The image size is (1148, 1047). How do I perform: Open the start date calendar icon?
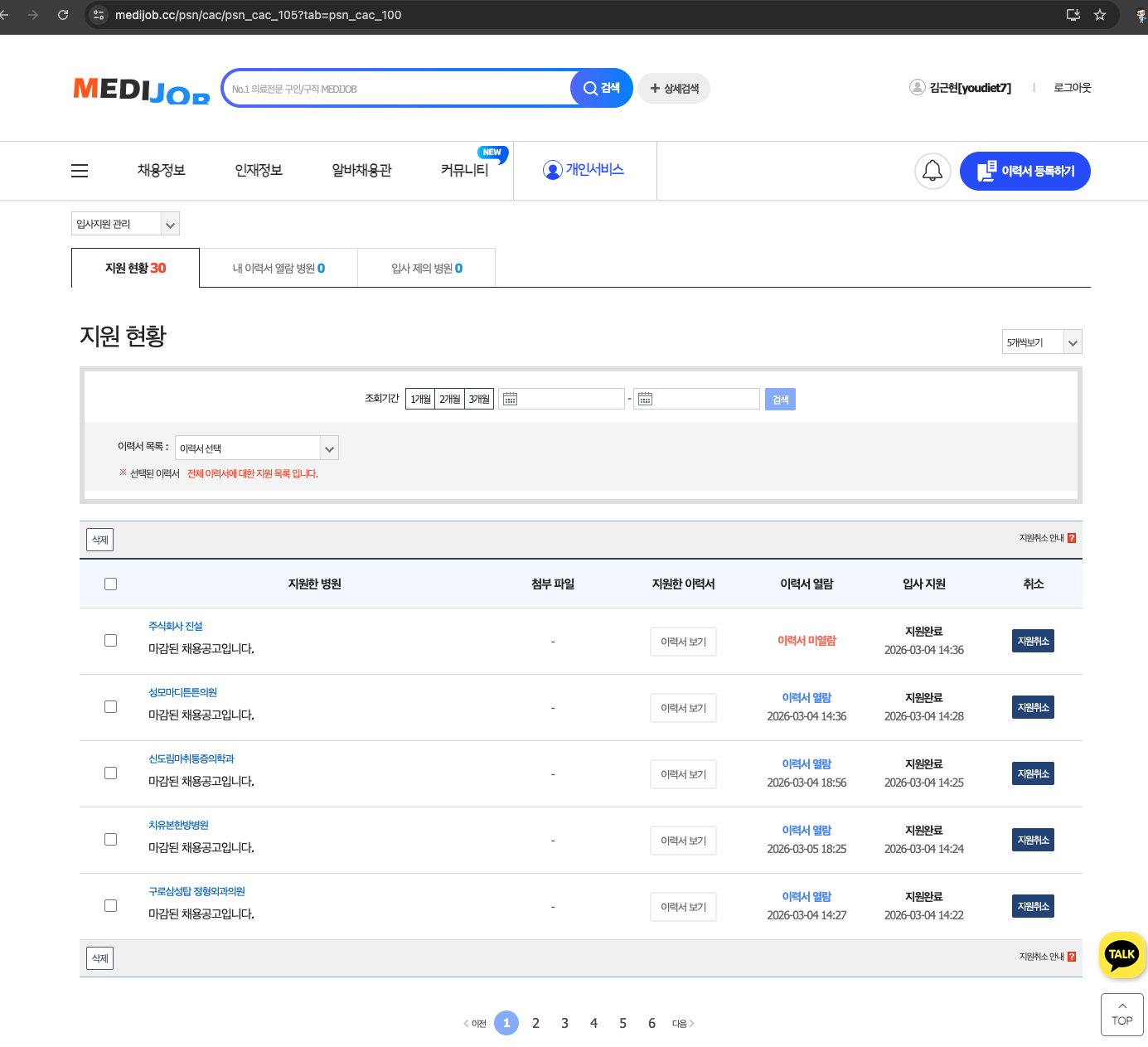[x=511, y=400]
